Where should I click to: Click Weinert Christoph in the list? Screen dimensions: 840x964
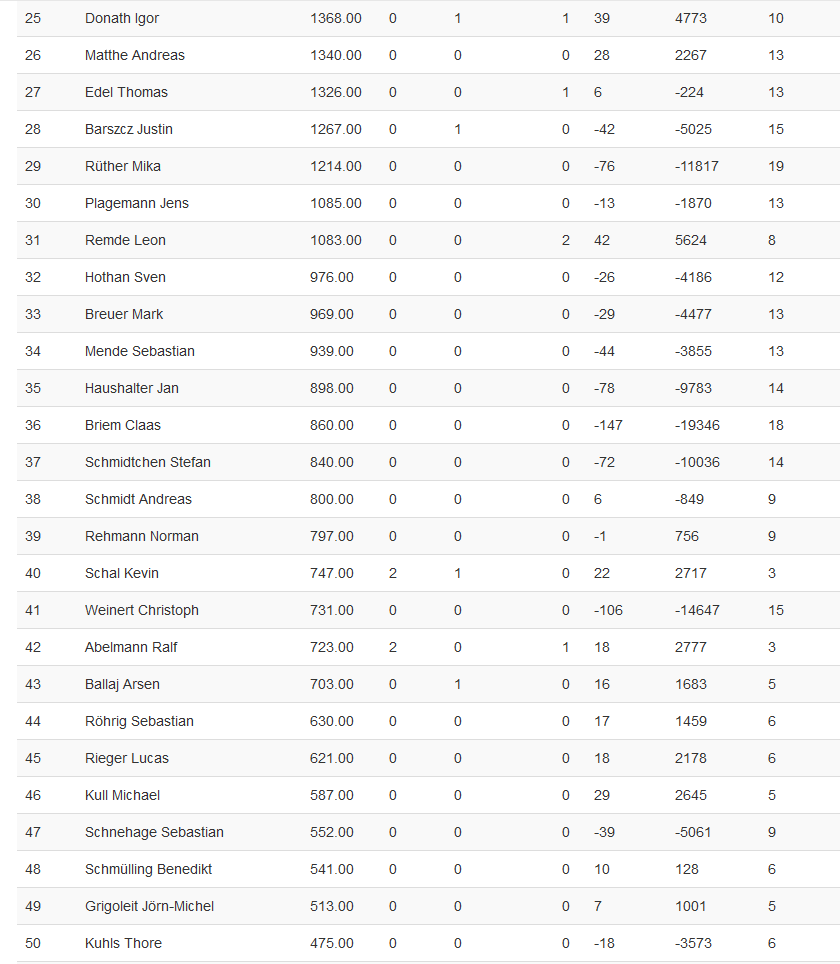click(142, 610)
